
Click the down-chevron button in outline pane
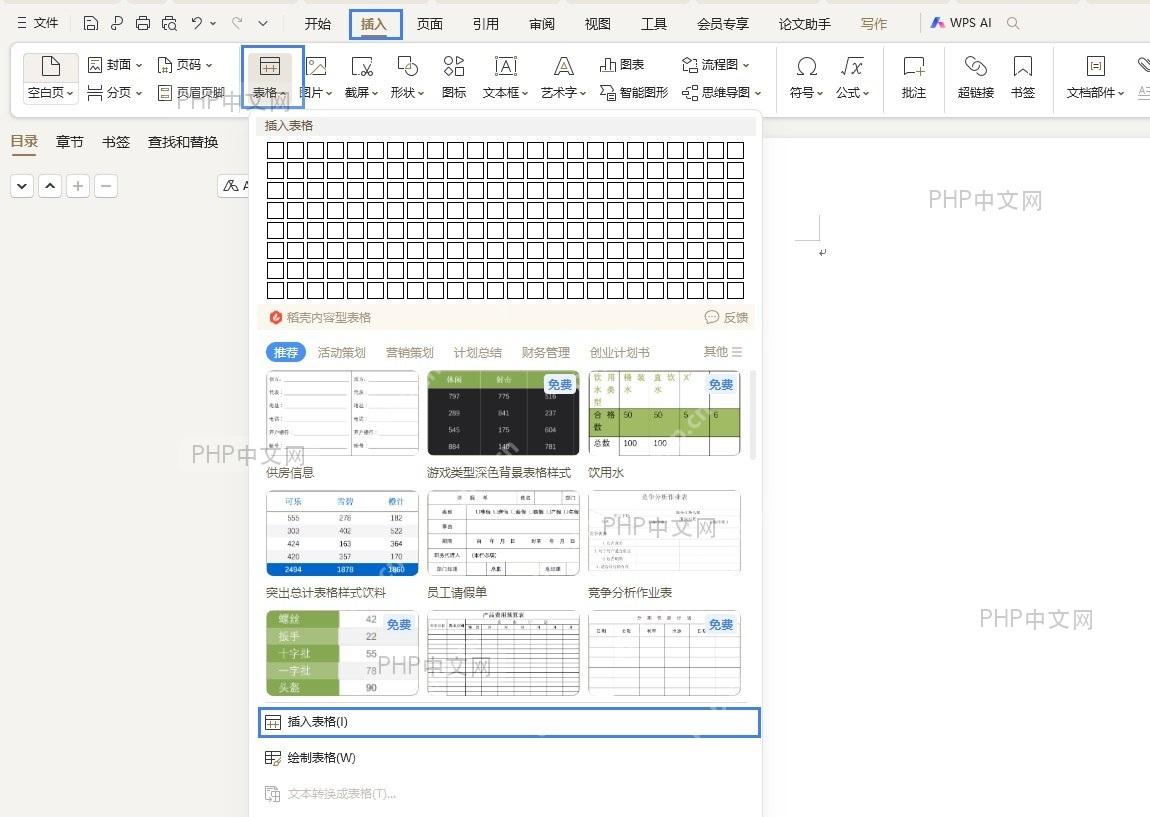point(22,186)
